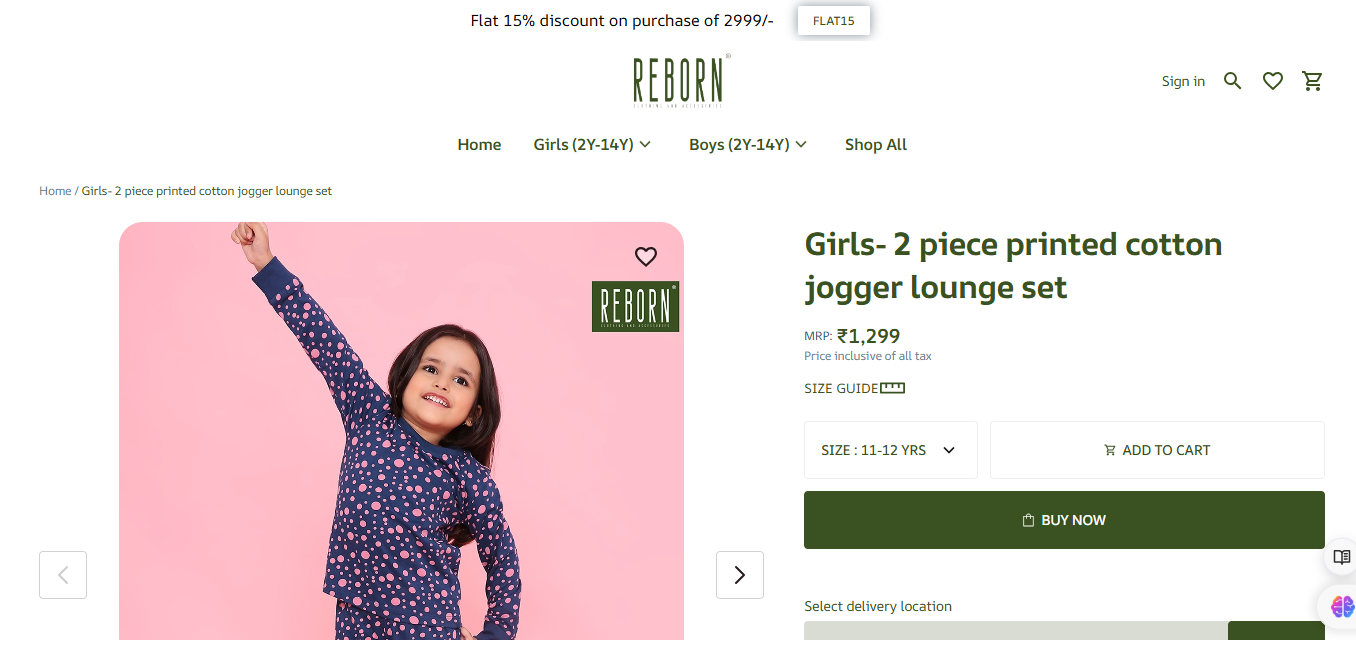Image resolution: width=1356 pixels, height=672 pixels.
Task: Open the Shop All menu item
Action: pyautogui.click(x=875, y=145)
